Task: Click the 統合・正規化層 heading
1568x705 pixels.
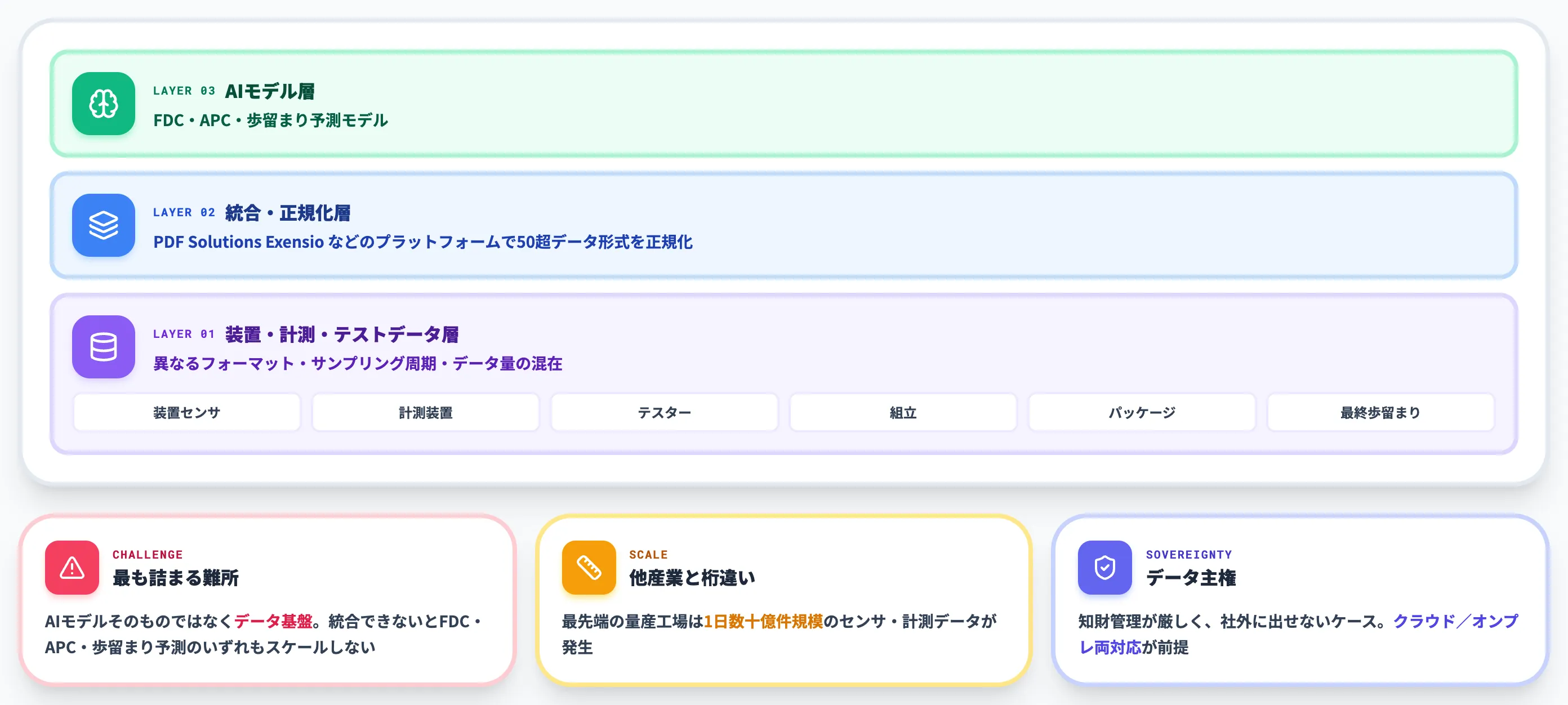Action: pos(288,213)
